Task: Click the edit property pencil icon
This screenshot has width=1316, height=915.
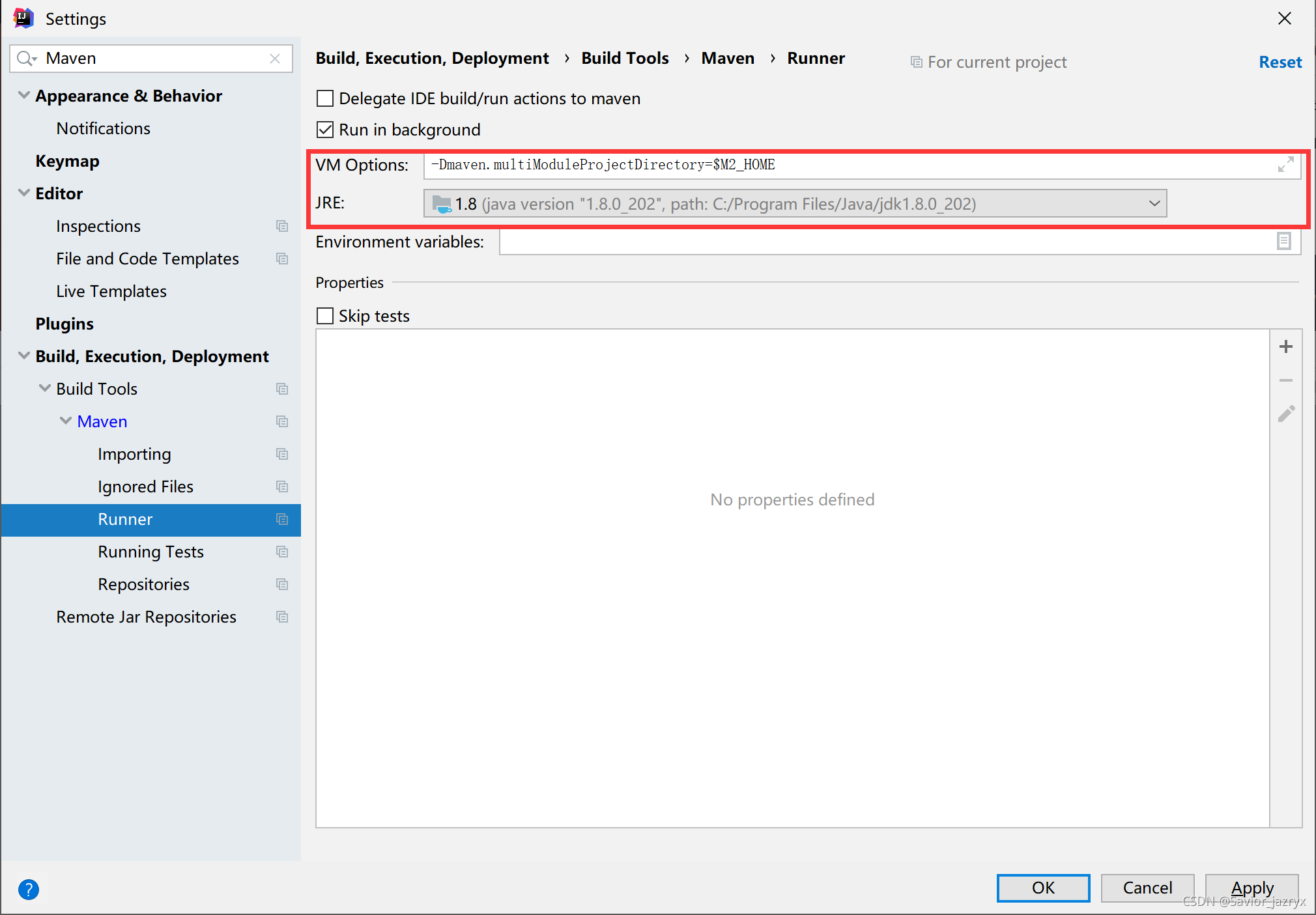Action: click(1286, 414)
